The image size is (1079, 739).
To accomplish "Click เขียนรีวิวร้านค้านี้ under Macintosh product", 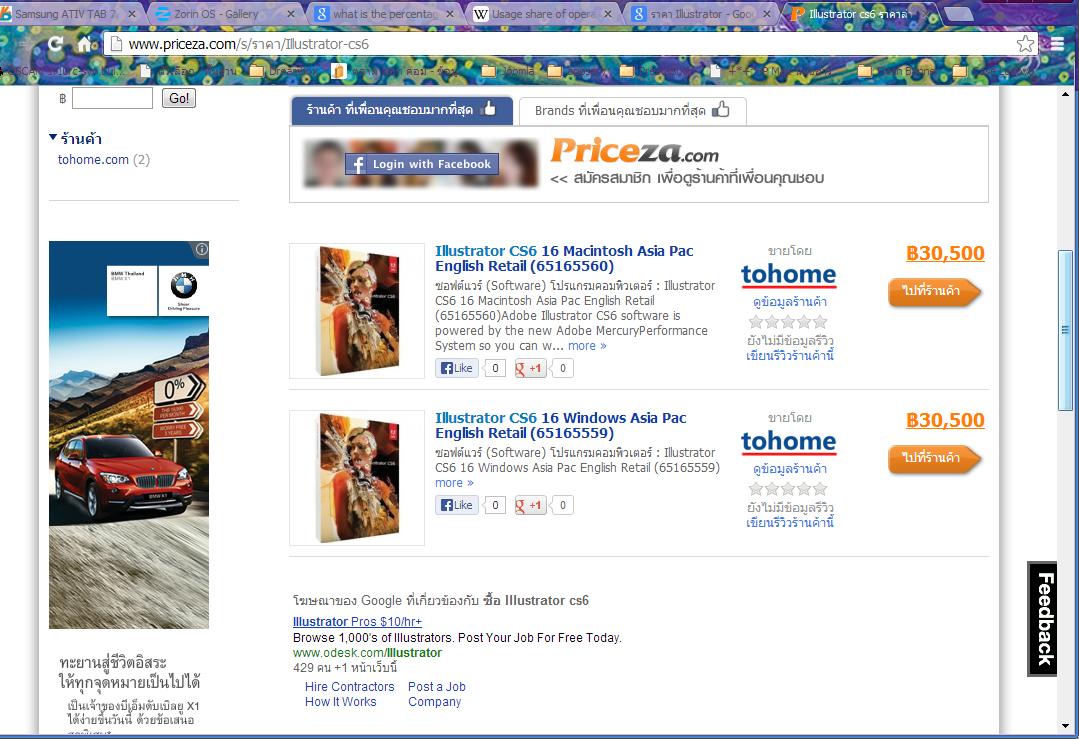I will (790, 356).
